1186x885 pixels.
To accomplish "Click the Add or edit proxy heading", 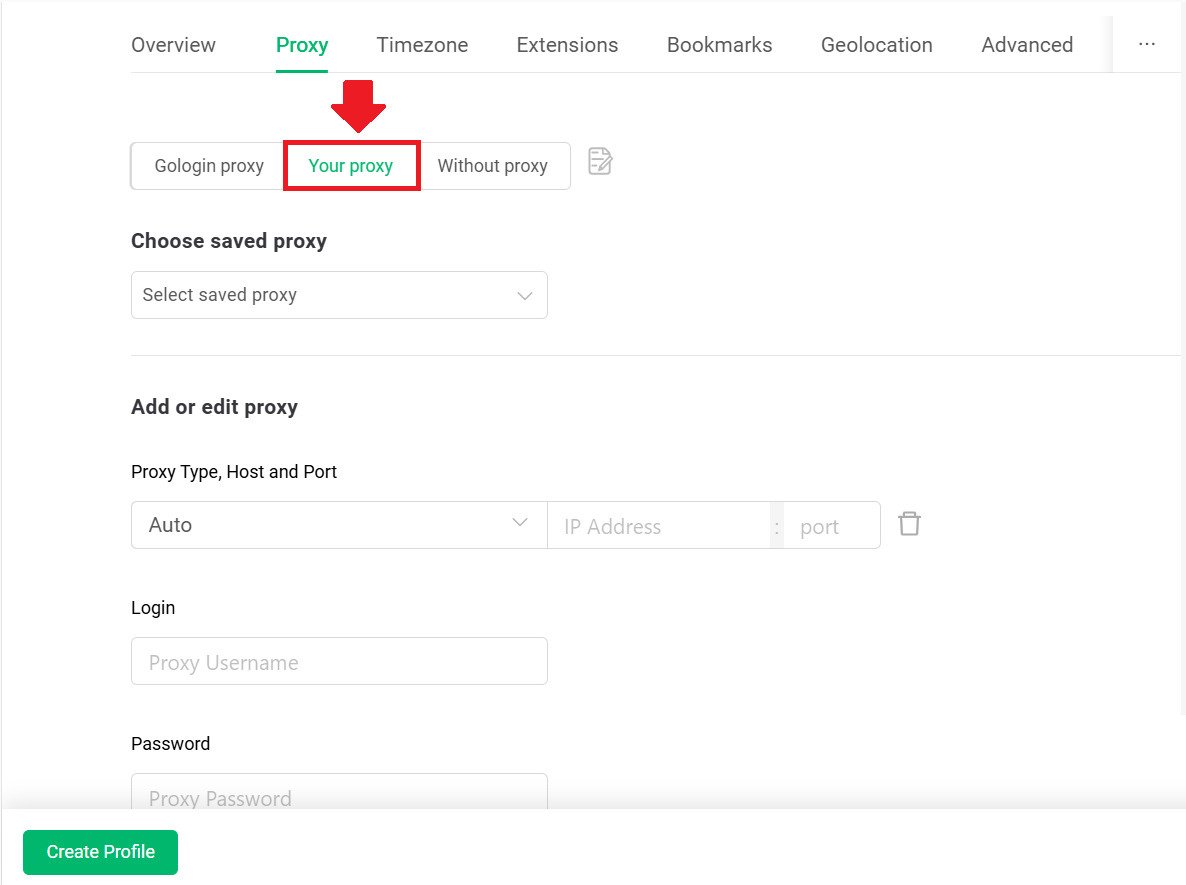I will (x=214, y=407).
